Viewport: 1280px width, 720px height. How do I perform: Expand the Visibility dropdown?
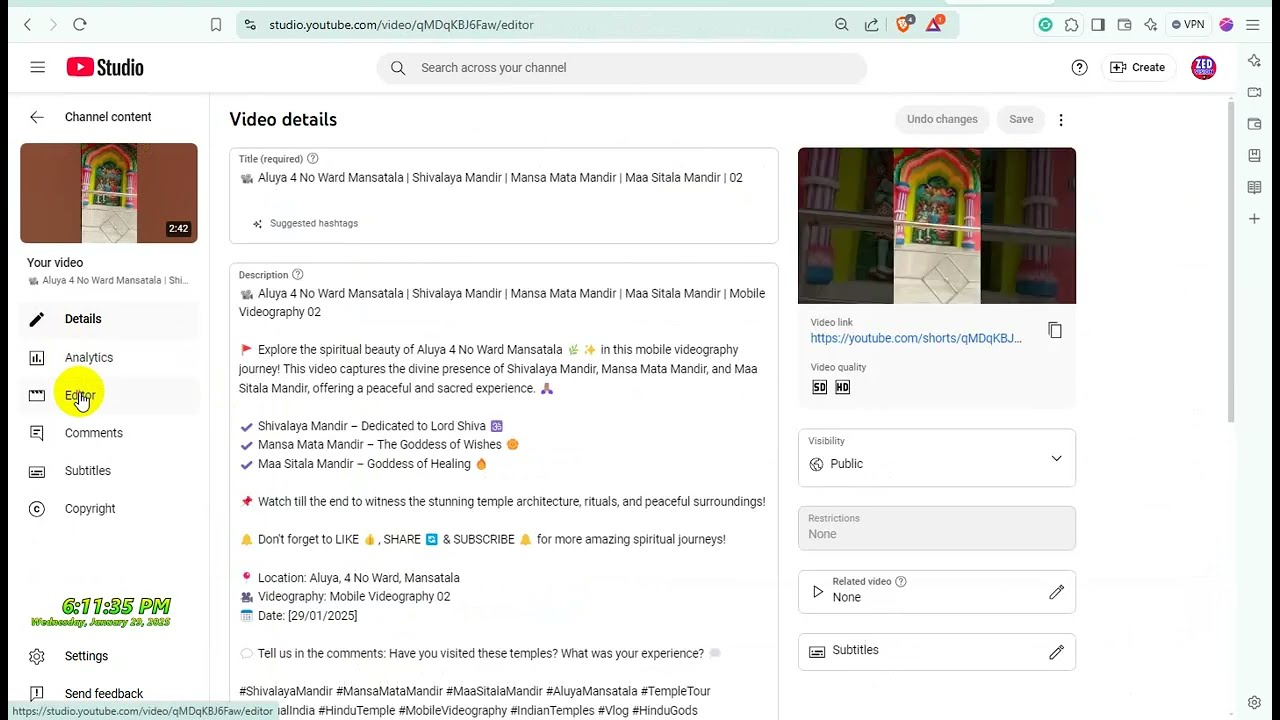(937, 458)
